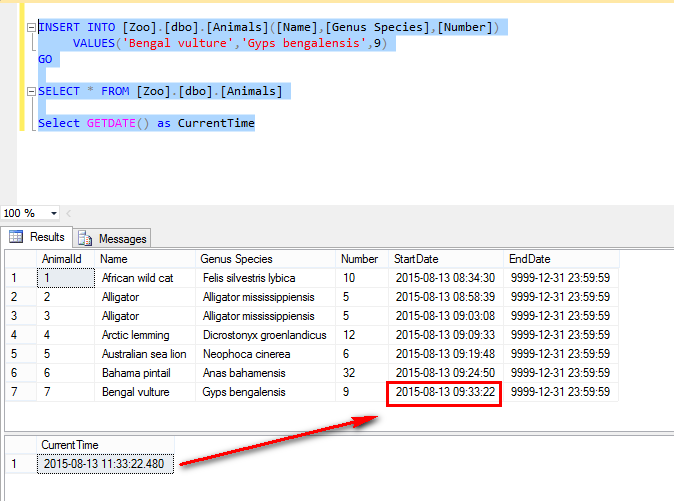The image size is (674, 501).
Task: Click the GO keyword in the editor
Action: [45, 59]
